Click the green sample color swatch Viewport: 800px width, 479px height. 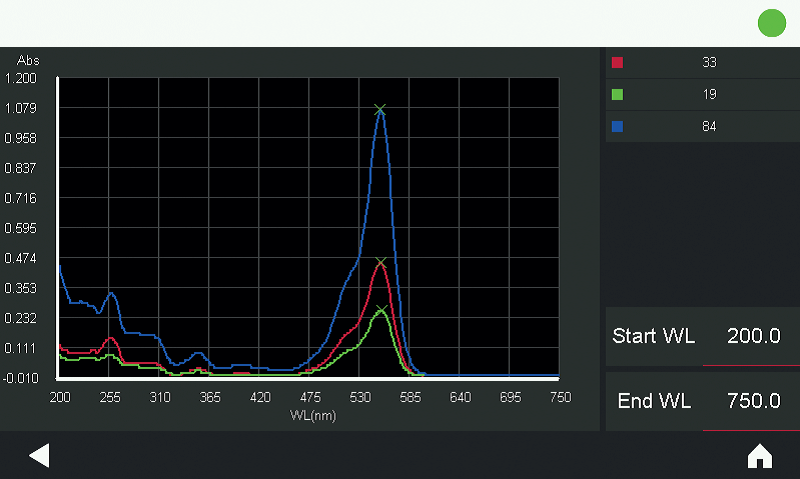pos(617,95)
